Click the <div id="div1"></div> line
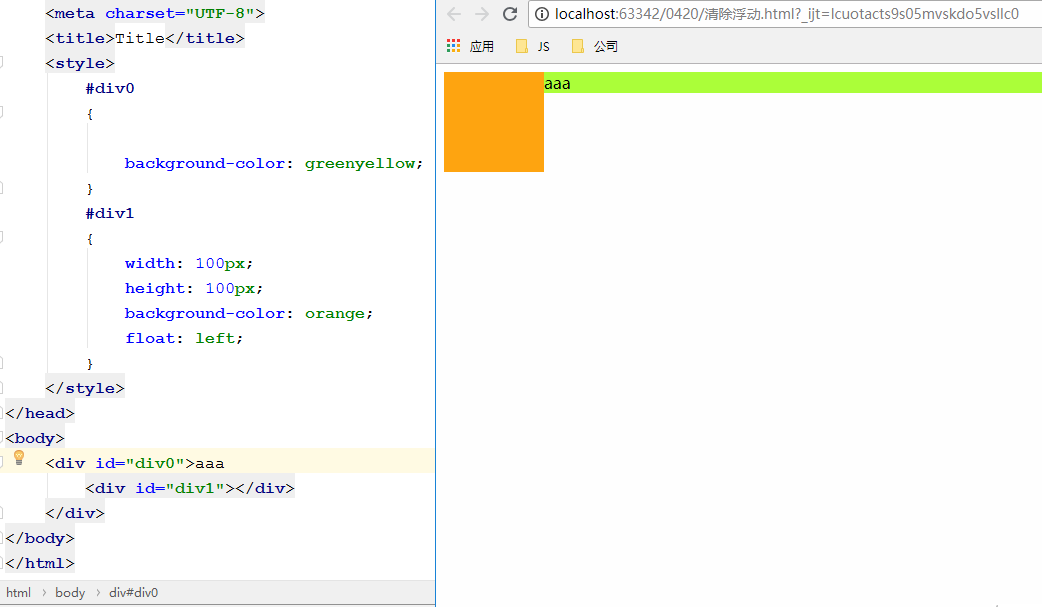The width and height of the screenshot is (1042, 607). tap(189, 489)
